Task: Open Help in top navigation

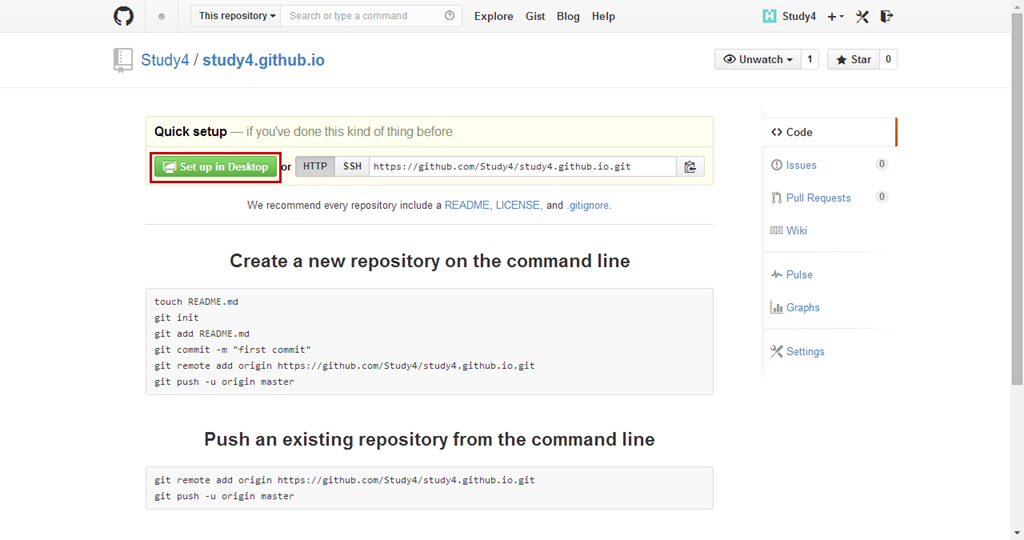Action: [x=603, y=16]
